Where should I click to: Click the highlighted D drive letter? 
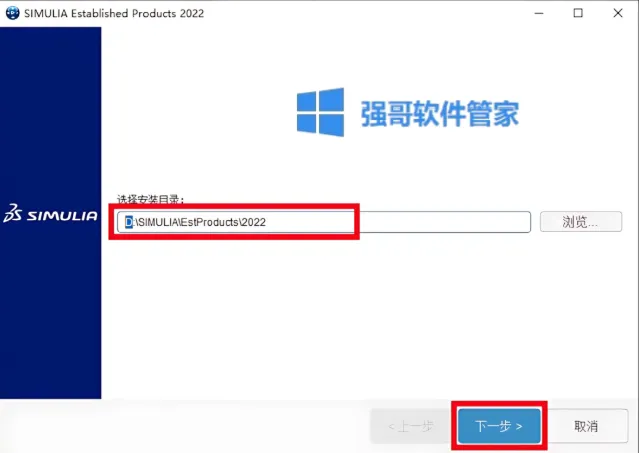(129, 222)
